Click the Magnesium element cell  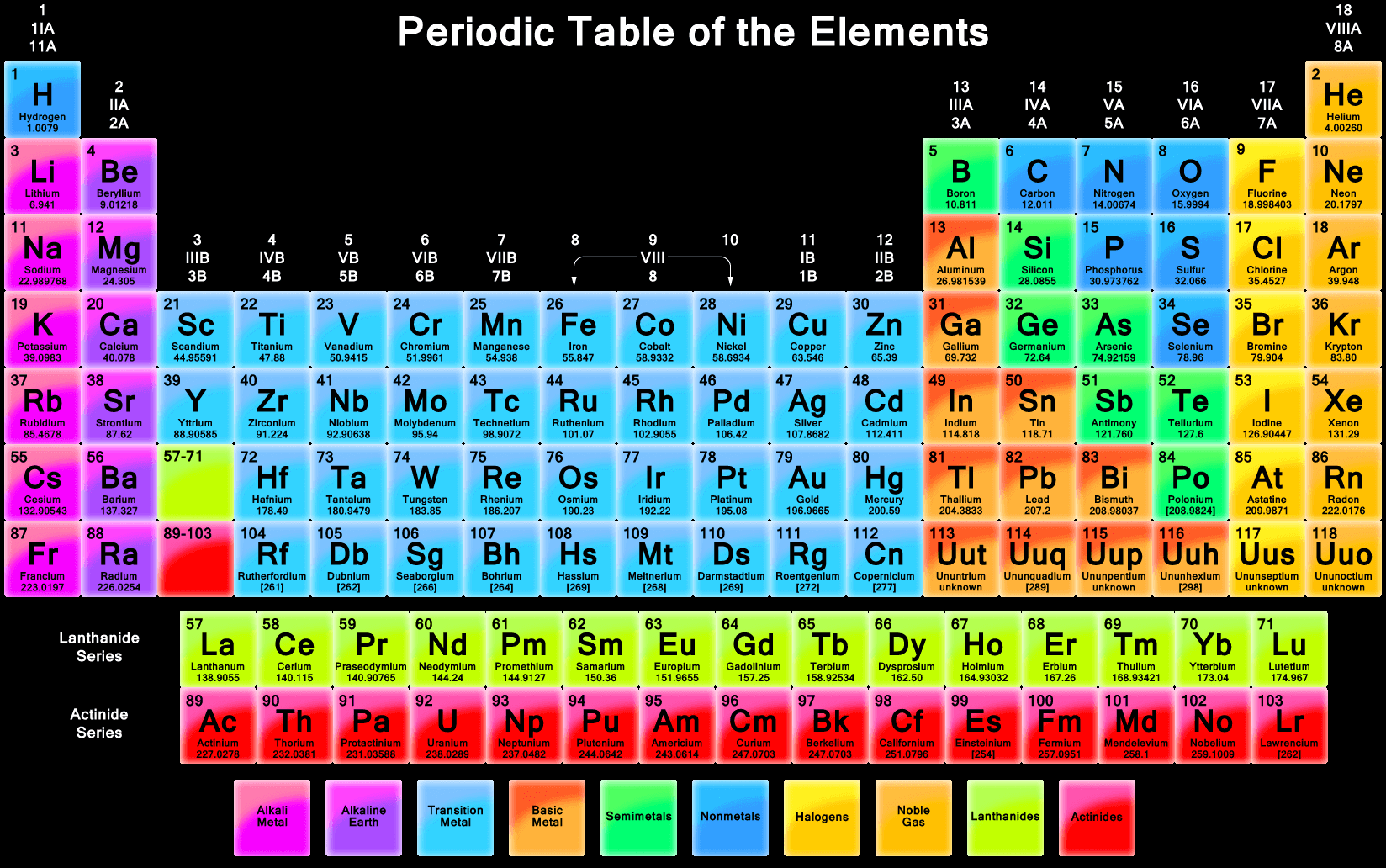pyautogui.click(x=119, y=252)
